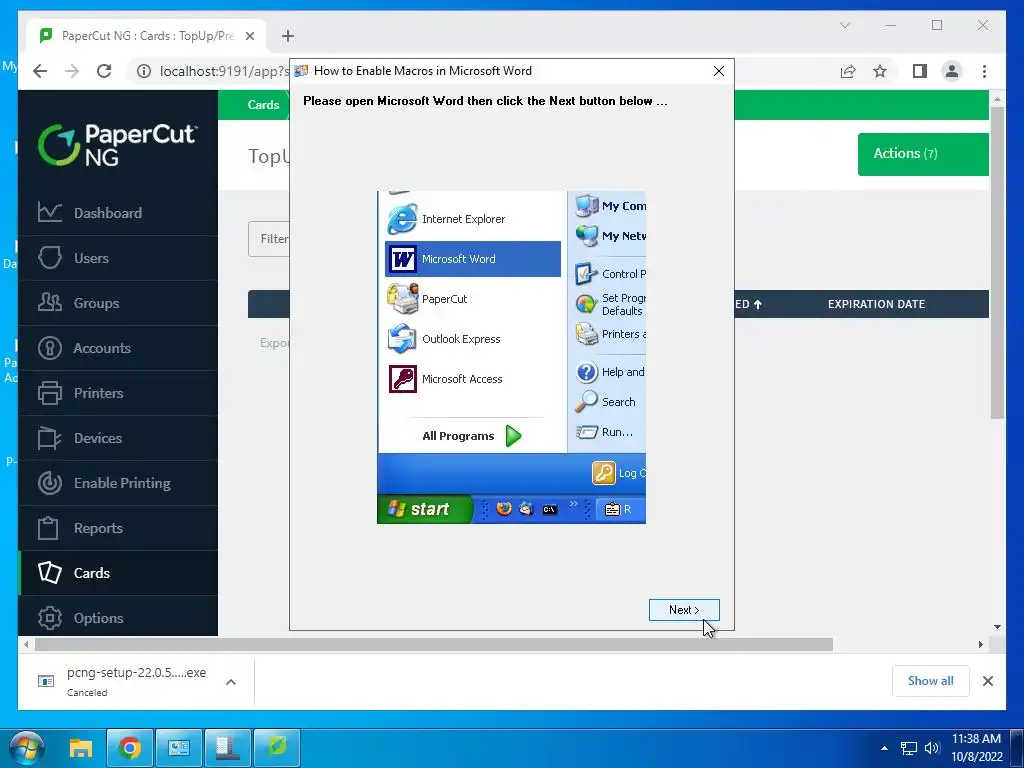1024x768 pixels.
Task: Sort by the EXPIRATION DATE column
Action: click(x=876, y=304)
